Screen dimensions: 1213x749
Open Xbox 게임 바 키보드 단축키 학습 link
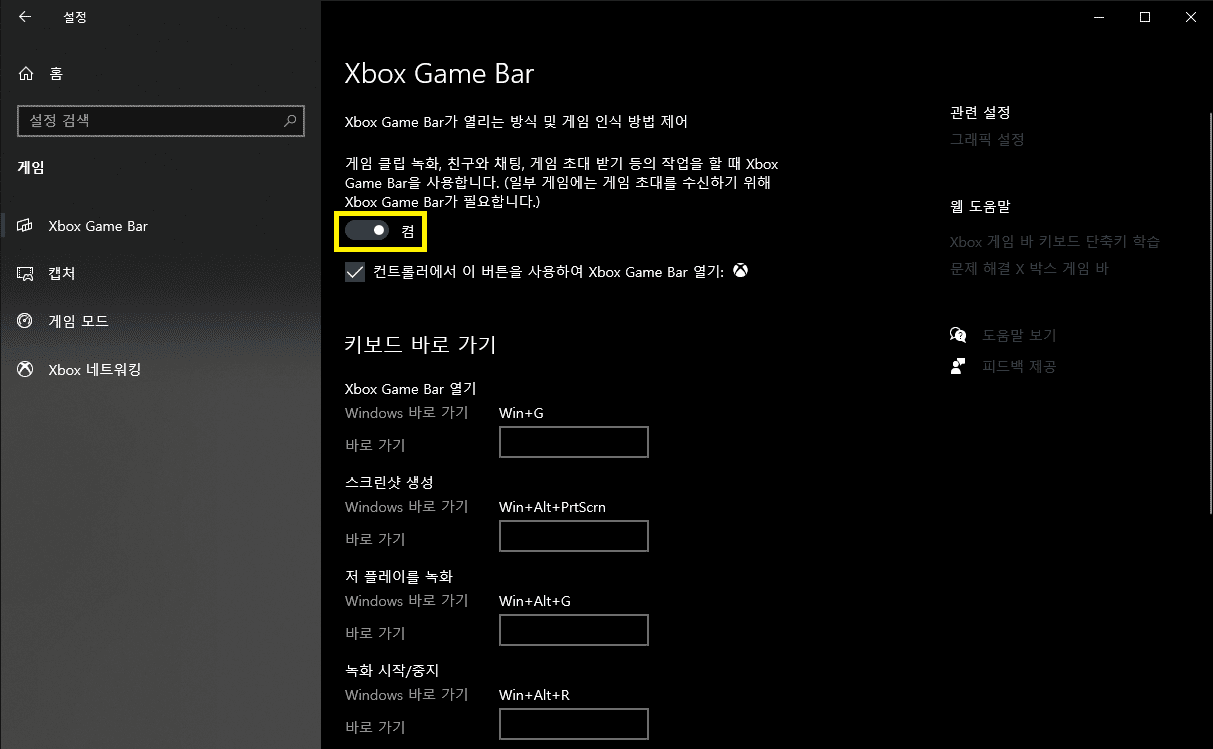tap(1054, 242)
